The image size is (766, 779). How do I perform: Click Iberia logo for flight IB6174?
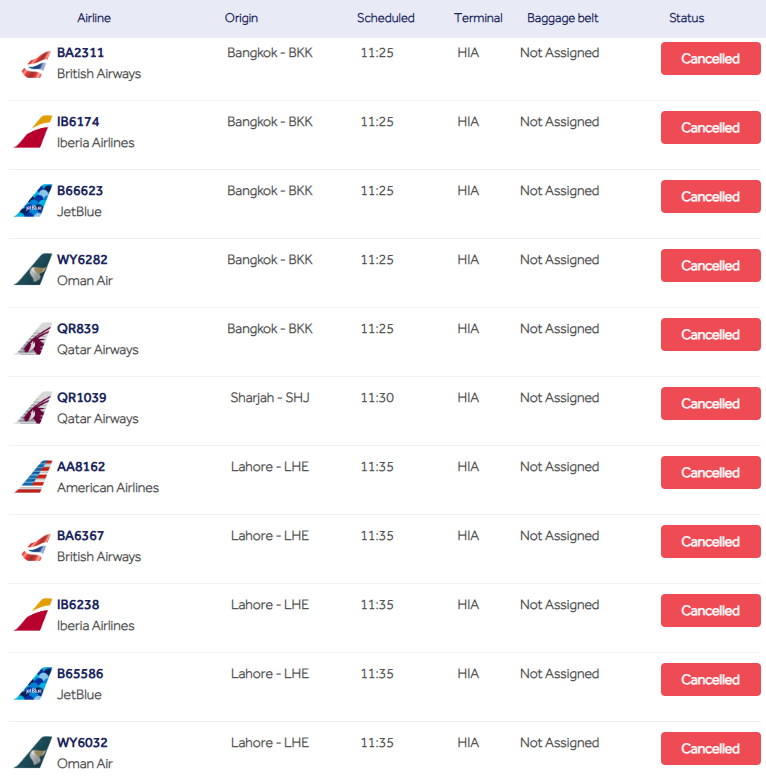(x=33, y=132)
